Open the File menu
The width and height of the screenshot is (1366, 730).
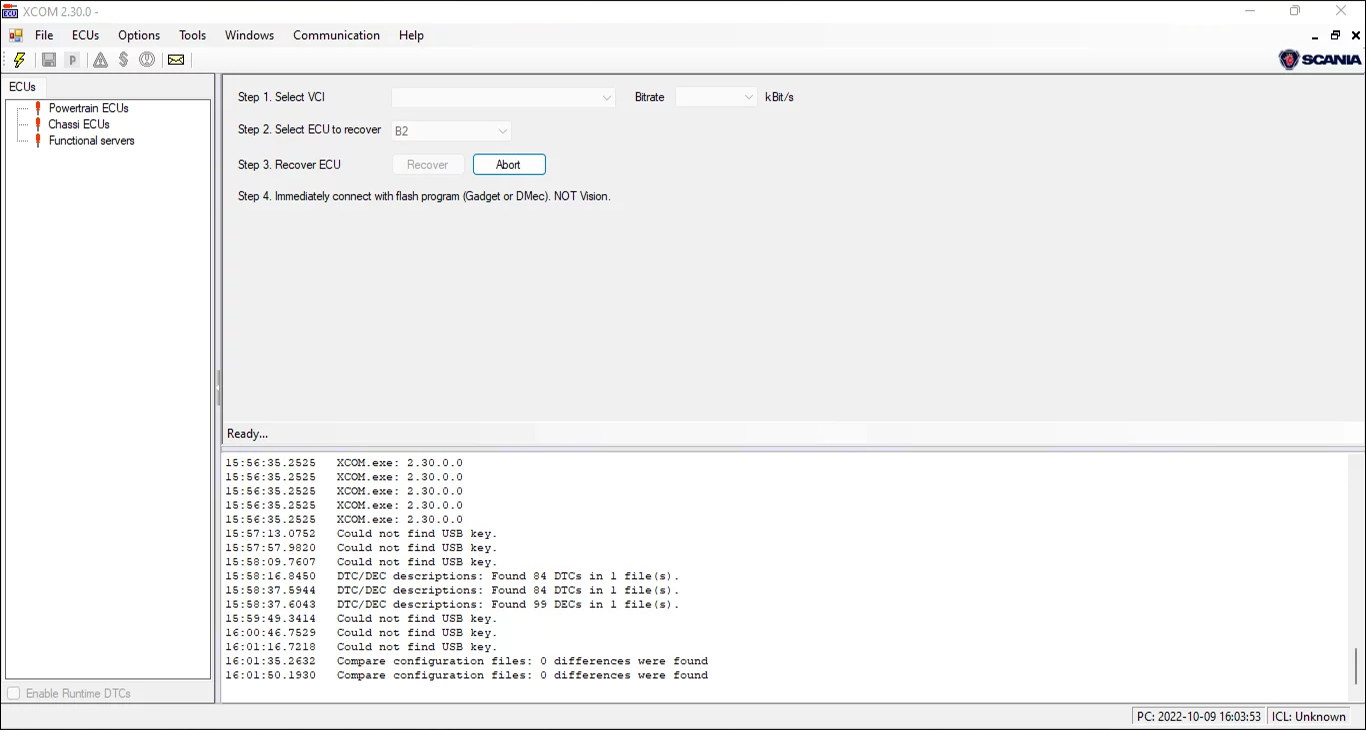pos(45,35)
